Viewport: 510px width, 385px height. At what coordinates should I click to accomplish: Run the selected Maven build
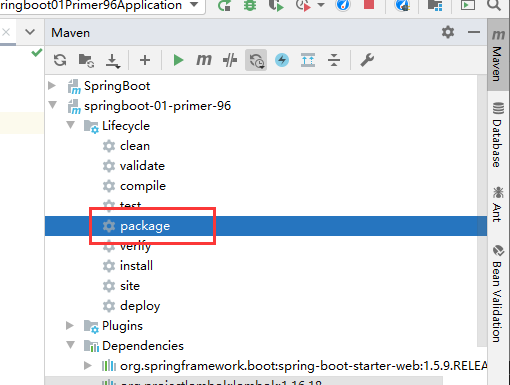178,60
